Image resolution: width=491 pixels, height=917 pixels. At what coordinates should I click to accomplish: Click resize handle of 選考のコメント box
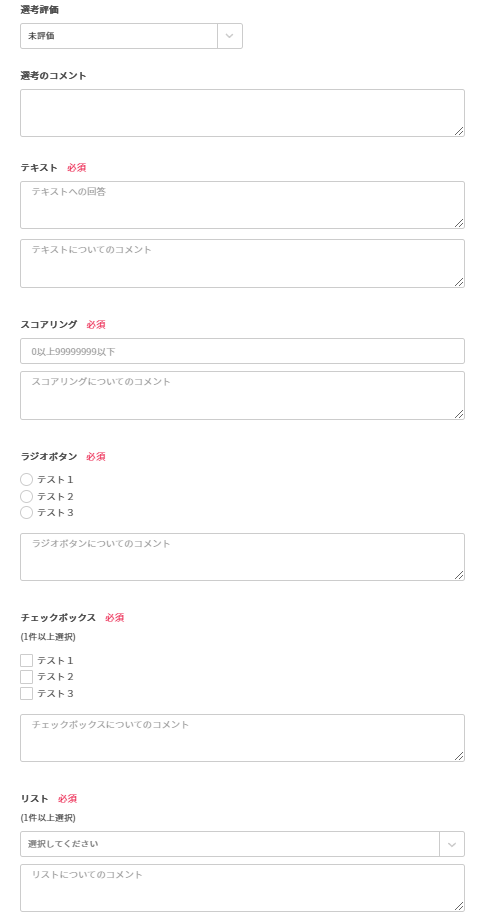tap(459, 131)
